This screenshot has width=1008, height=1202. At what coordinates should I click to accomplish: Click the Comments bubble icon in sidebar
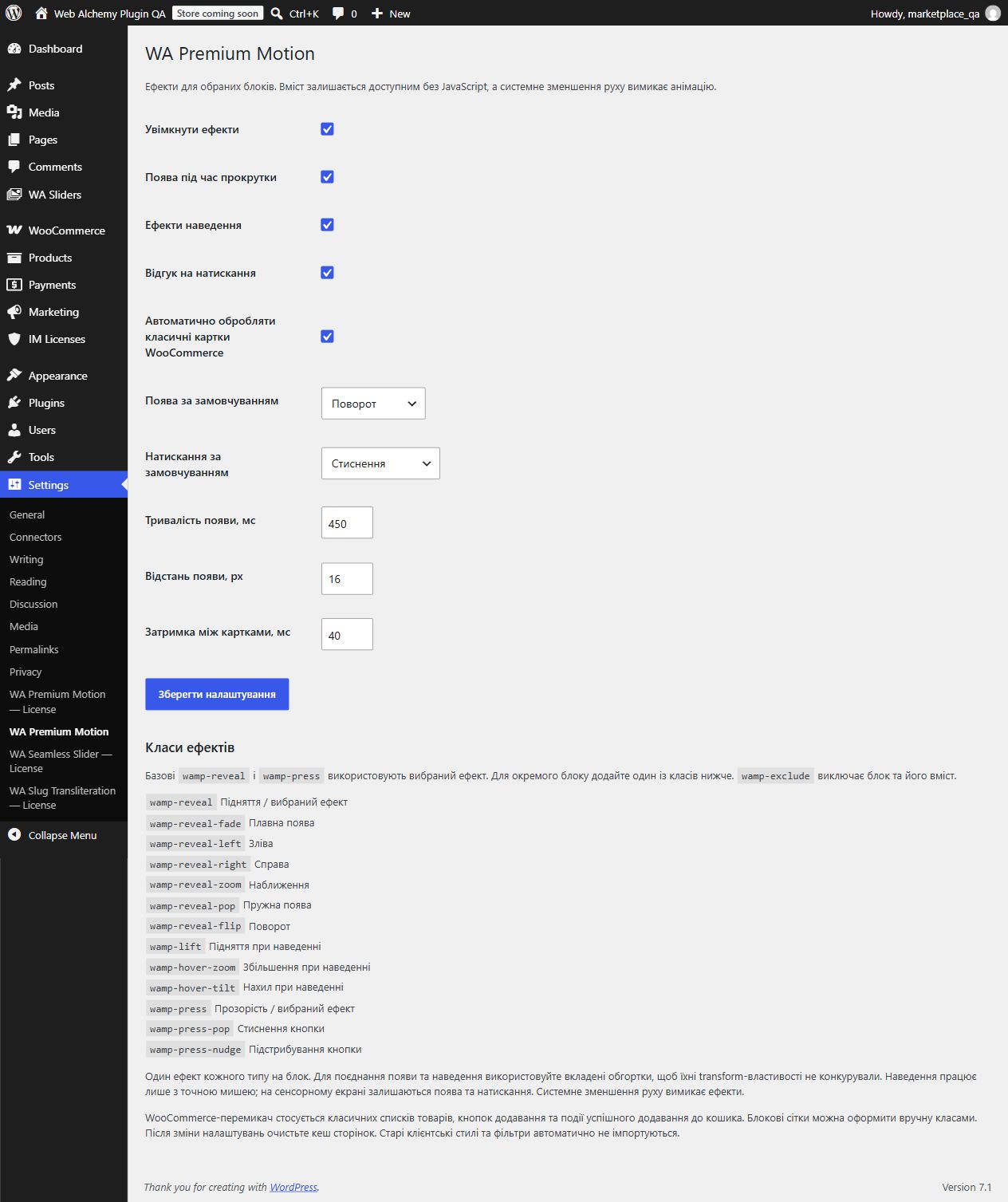(14, 167)
